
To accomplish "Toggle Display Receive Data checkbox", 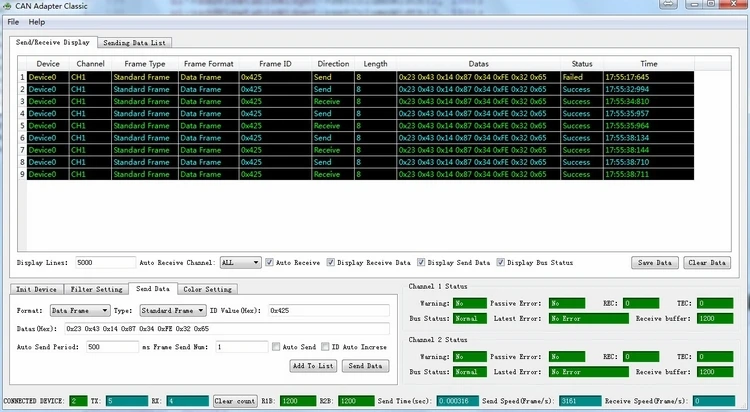I will 331,262.
